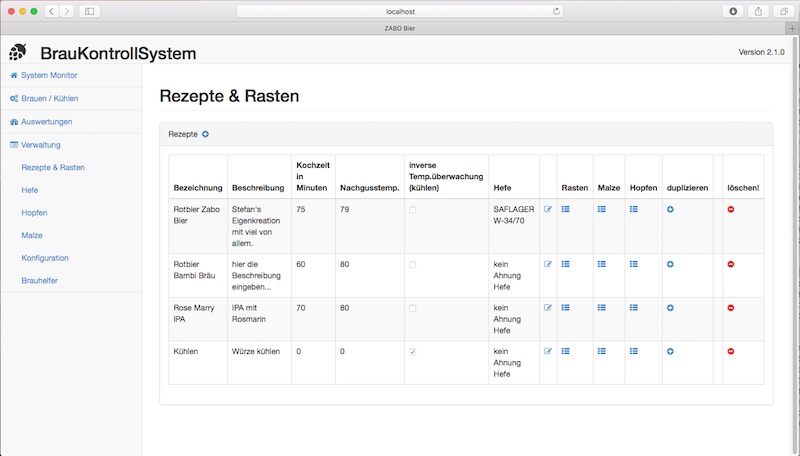Screen dimensions: 800x456
Task: Edit the Rotbier Zabo Bier recipe
Action: [x=548, y=209]
